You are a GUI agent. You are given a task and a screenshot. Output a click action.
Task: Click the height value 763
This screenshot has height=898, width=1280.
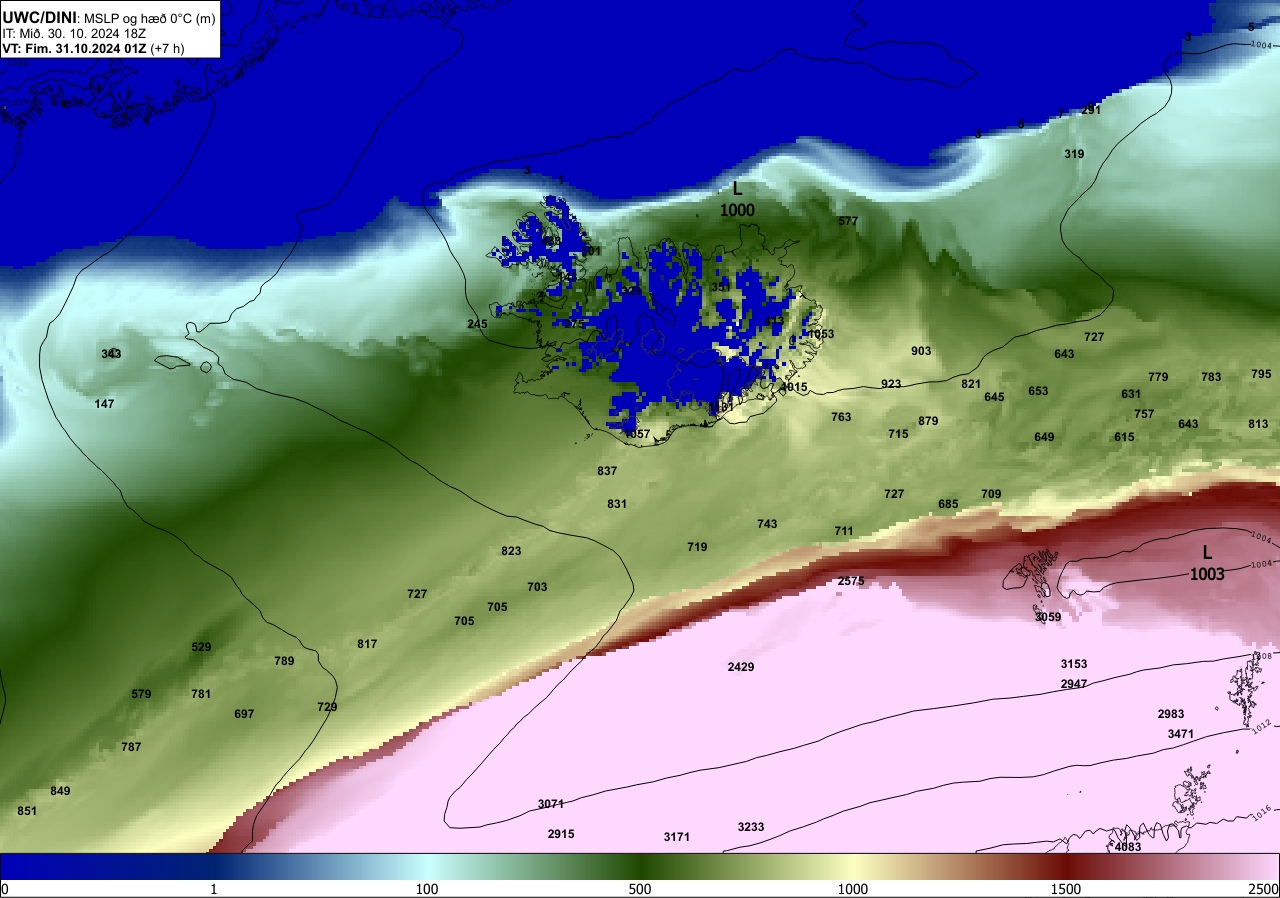pos(841,417)
